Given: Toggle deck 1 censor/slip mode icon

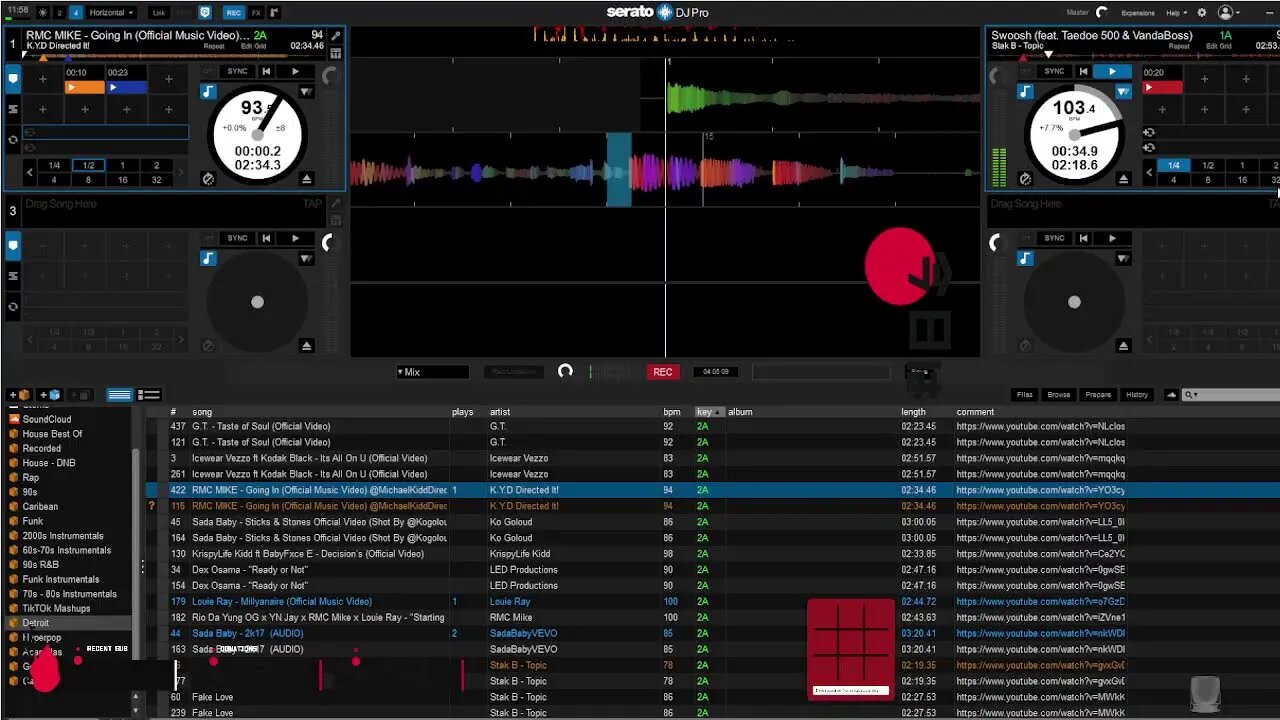Looking at the screenshot, I should tap(208, 179).
